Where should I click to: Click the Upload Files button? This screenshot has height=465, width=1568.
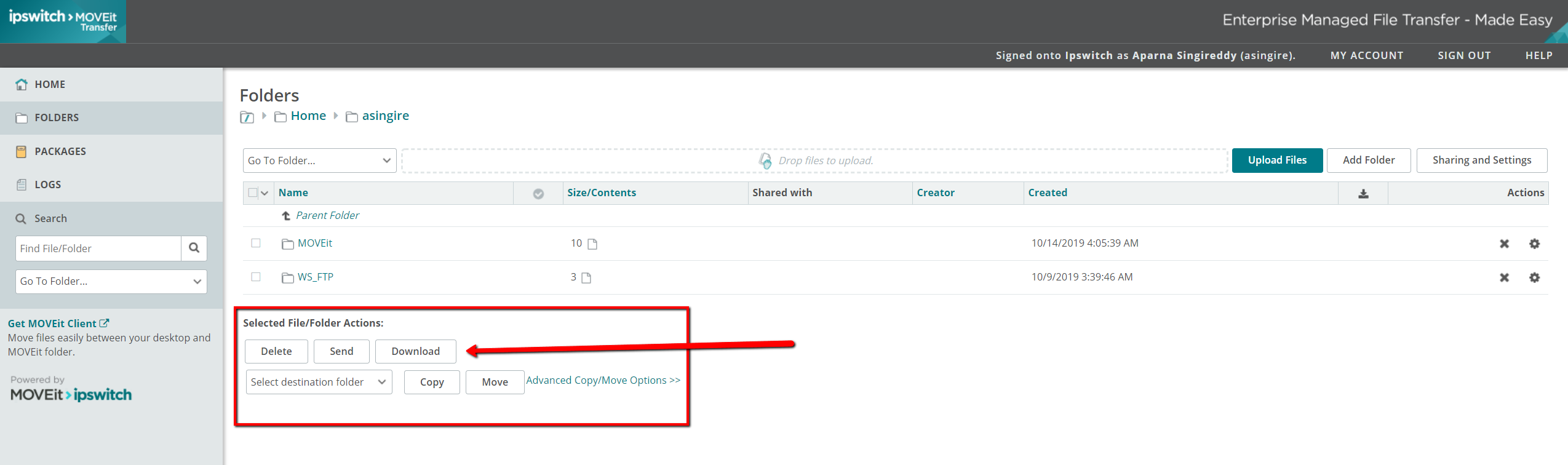point(1277,161)
